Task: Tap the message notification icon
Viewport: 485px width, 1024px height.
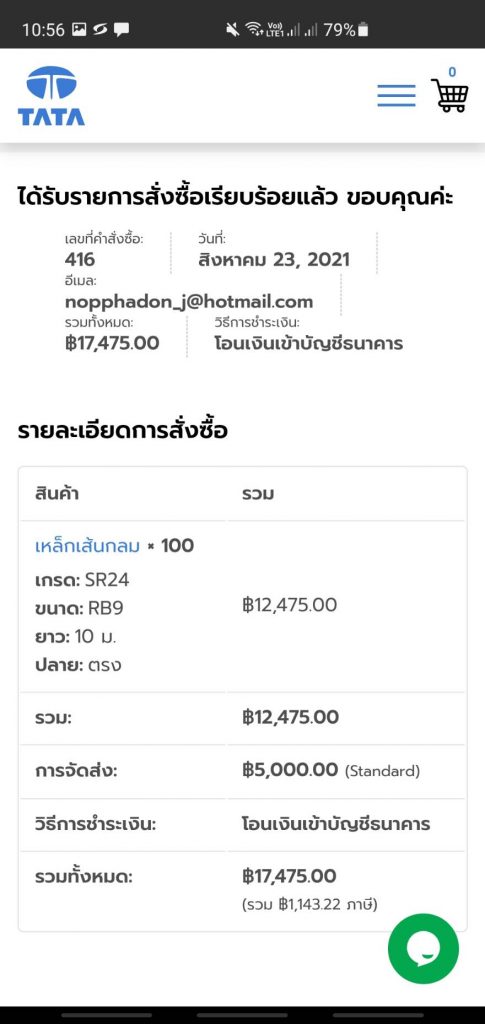Action: point(121,29)
